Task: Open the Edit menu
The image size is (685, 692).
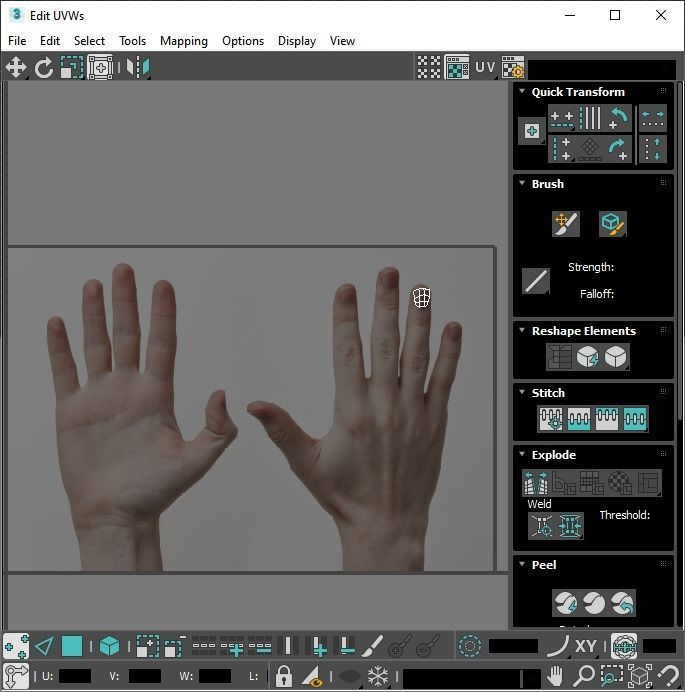Action: click(x=50, y=41)
